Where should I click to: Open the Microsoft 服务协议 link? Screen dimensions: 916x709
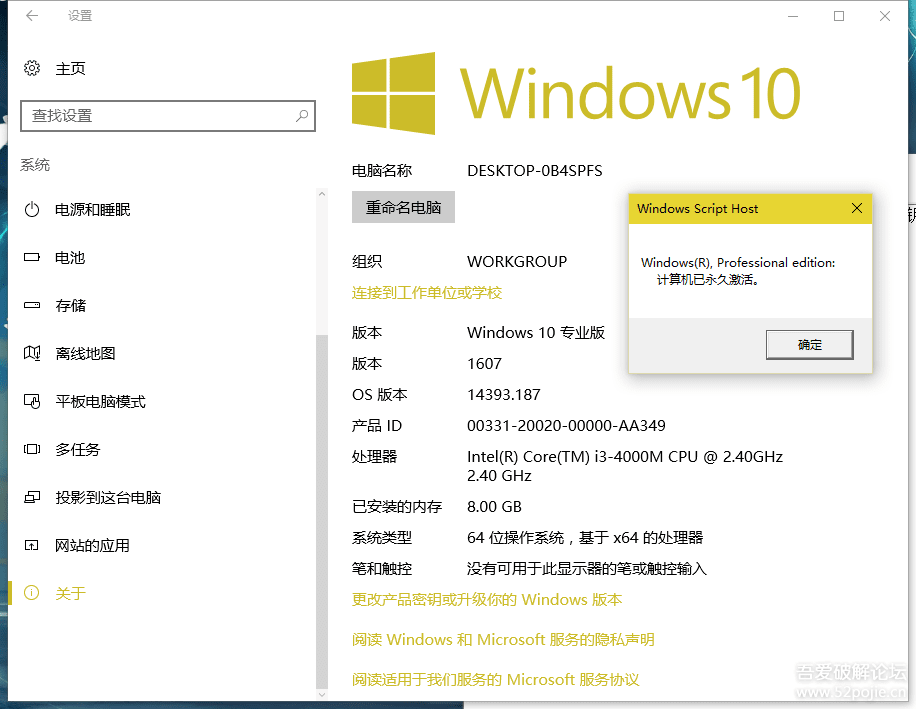pos(495,679)
